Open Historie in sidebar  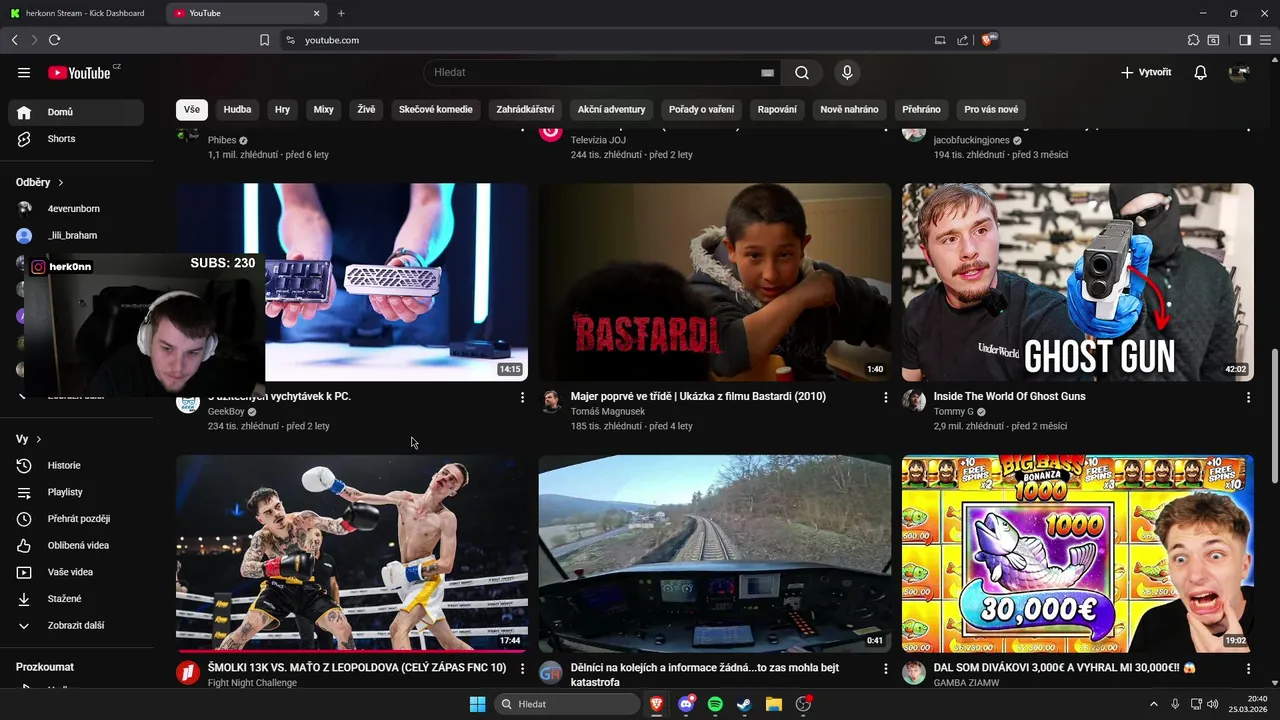pos(76,465)
